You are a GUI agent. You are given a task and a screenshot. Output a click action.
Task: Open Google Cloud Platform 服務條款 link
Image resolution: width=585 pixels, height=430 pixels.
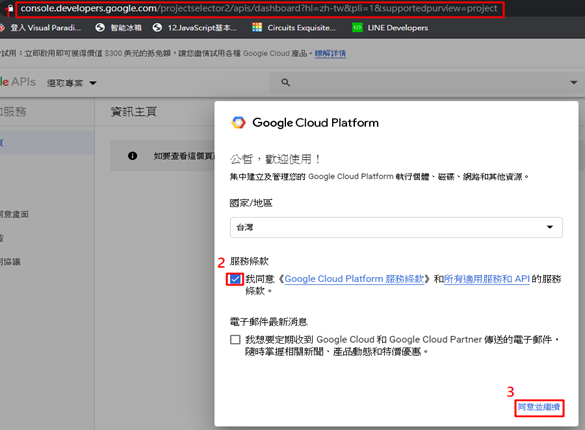tap(354, 279)
